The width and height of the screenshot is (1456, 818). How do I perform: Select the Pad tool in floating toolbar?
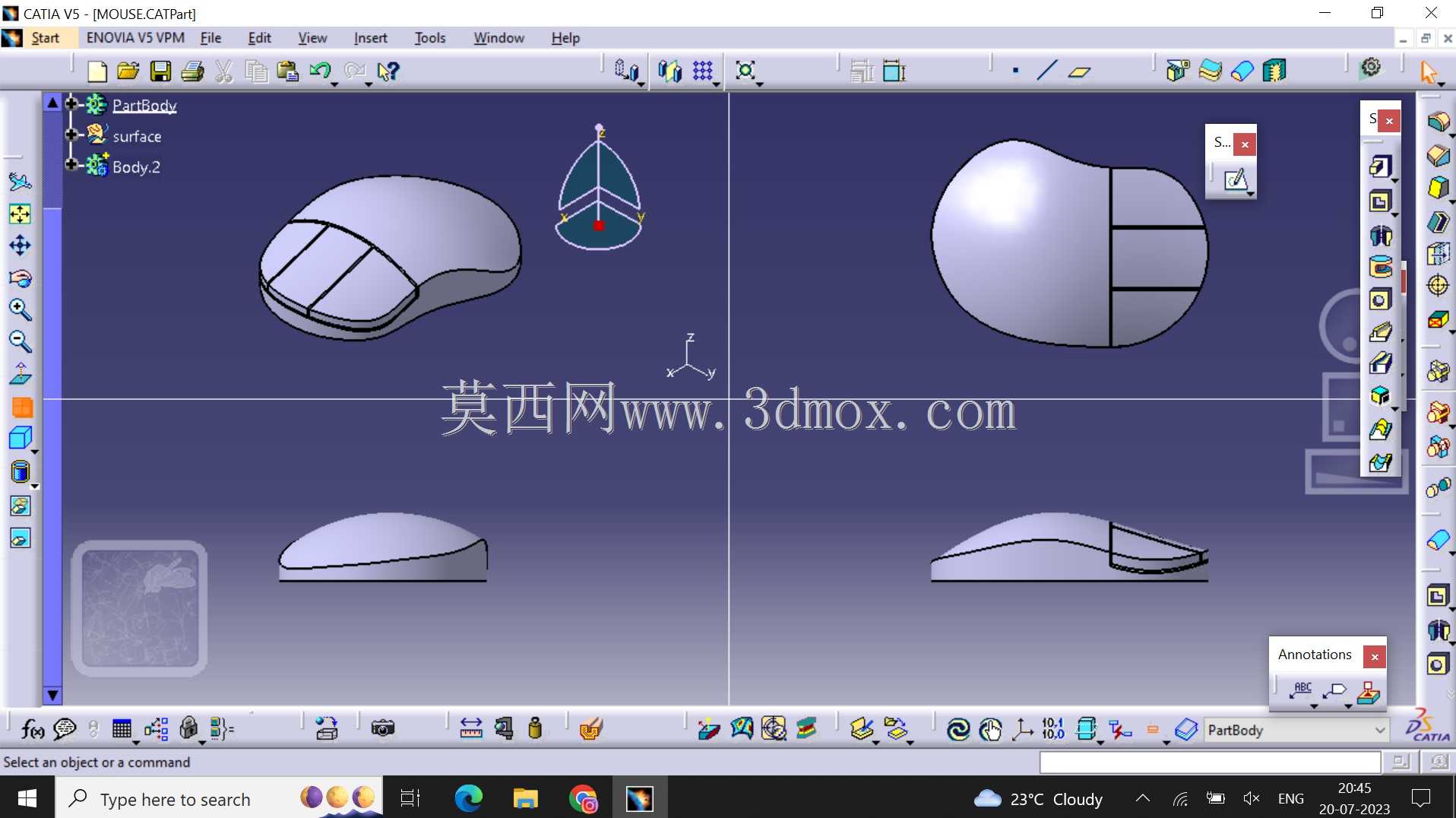1380,166
